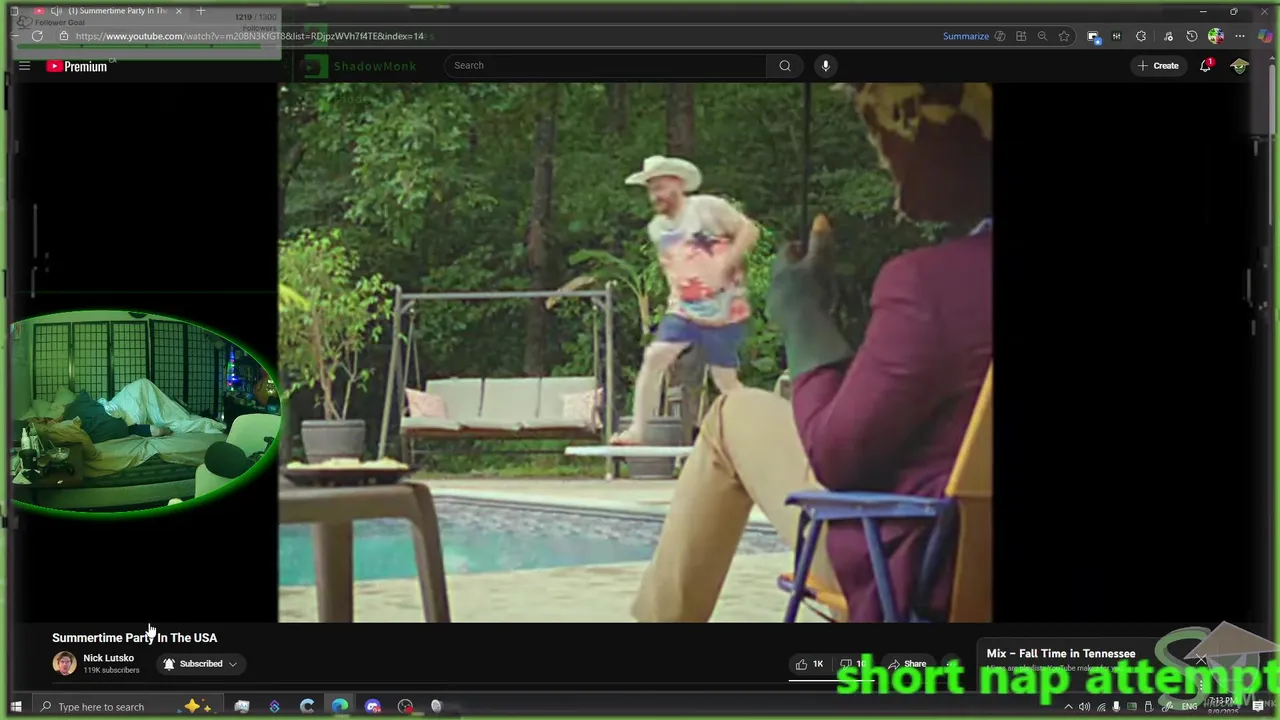The height and width of the screenshot is (720, 1280).
Task: Open the YouTube account avatar menu
Action: tap(1240, 66)
